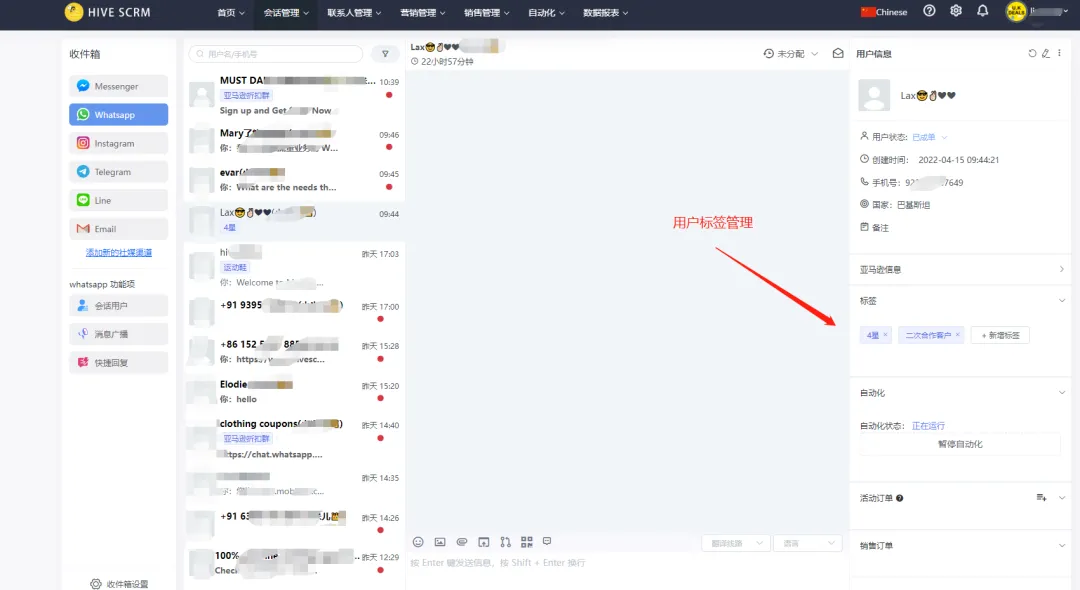Image resolution: width=1080 pixels, height=590 pixels.
Task: Open the Elodie conversation
Action: pyautogui.click(x=295, y=391)
